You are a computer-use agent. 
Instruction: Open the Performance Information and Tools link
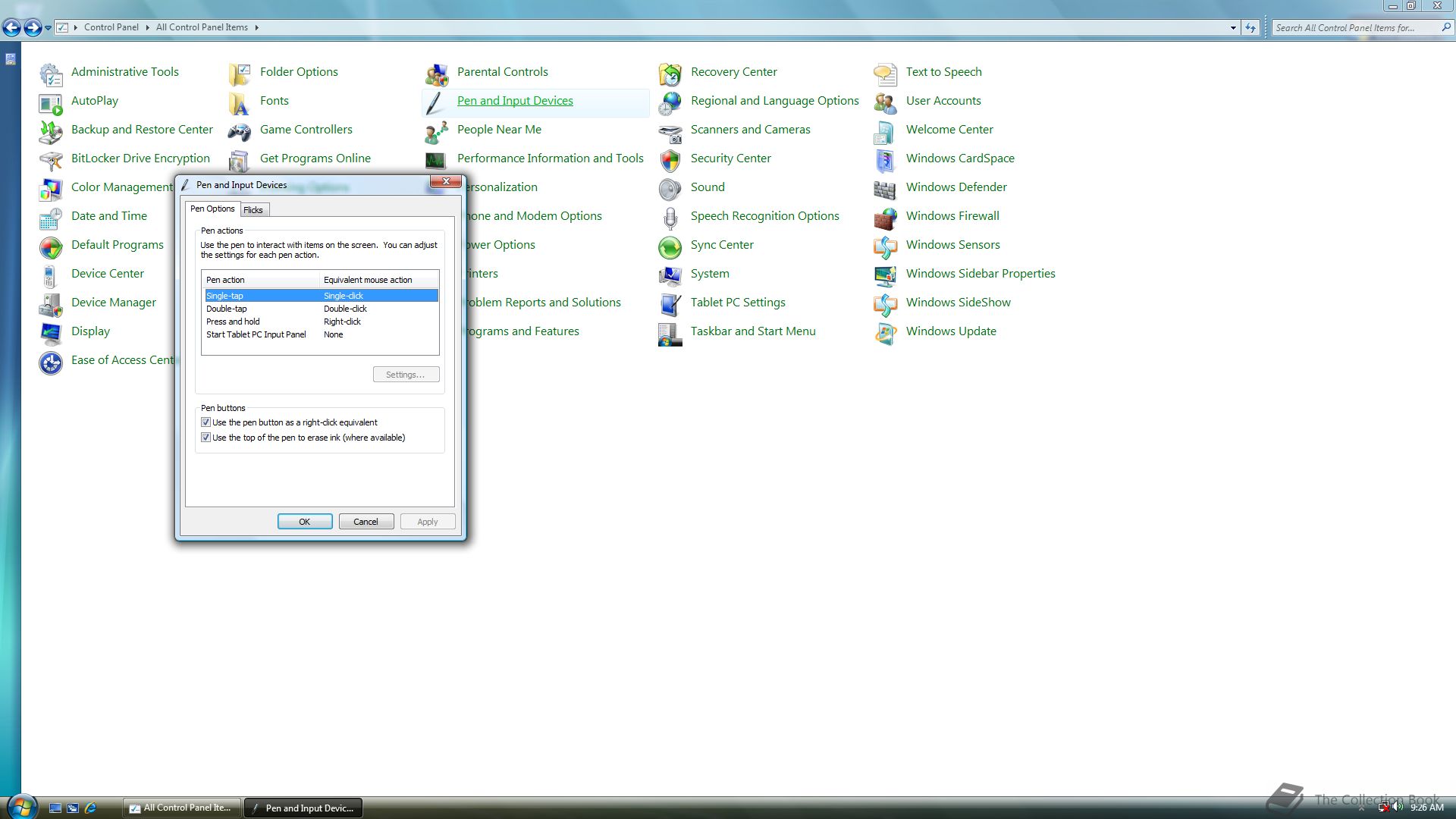(551, 158)
